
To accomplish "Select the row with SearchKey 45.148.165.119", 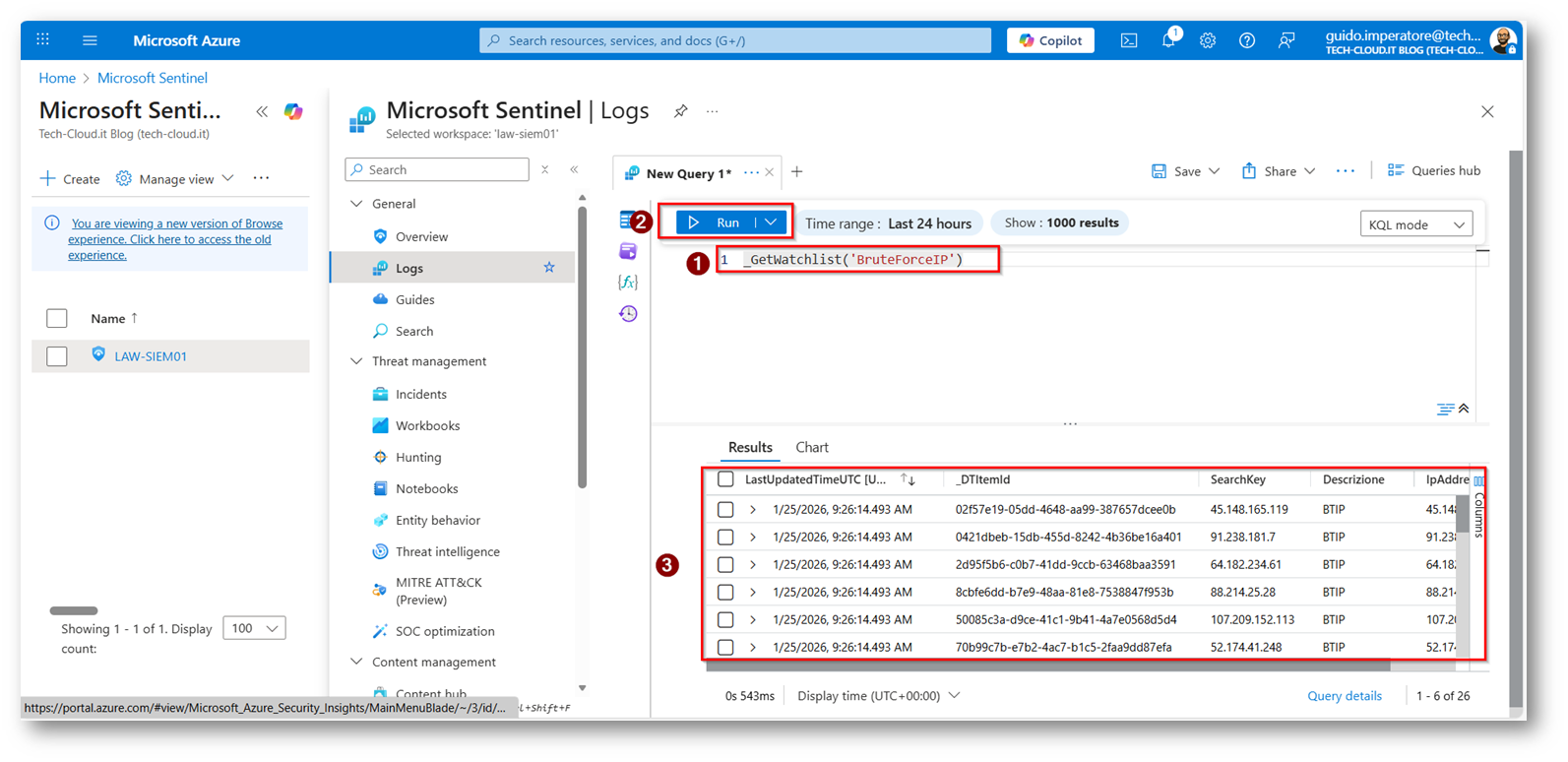I will pos(725,510).
